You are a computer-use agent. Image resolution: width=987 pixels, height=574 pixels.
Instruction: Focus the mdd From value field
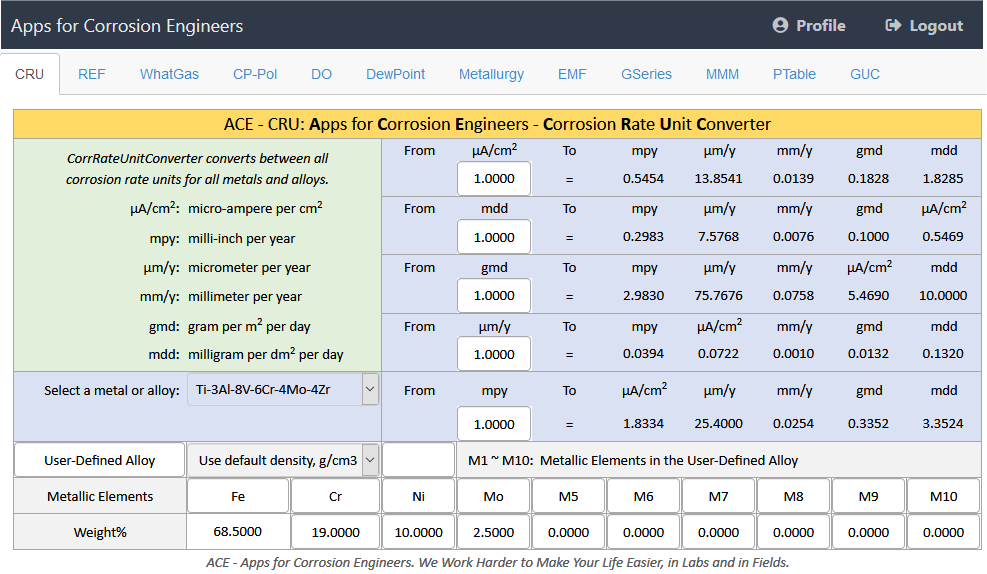point(494,237)
